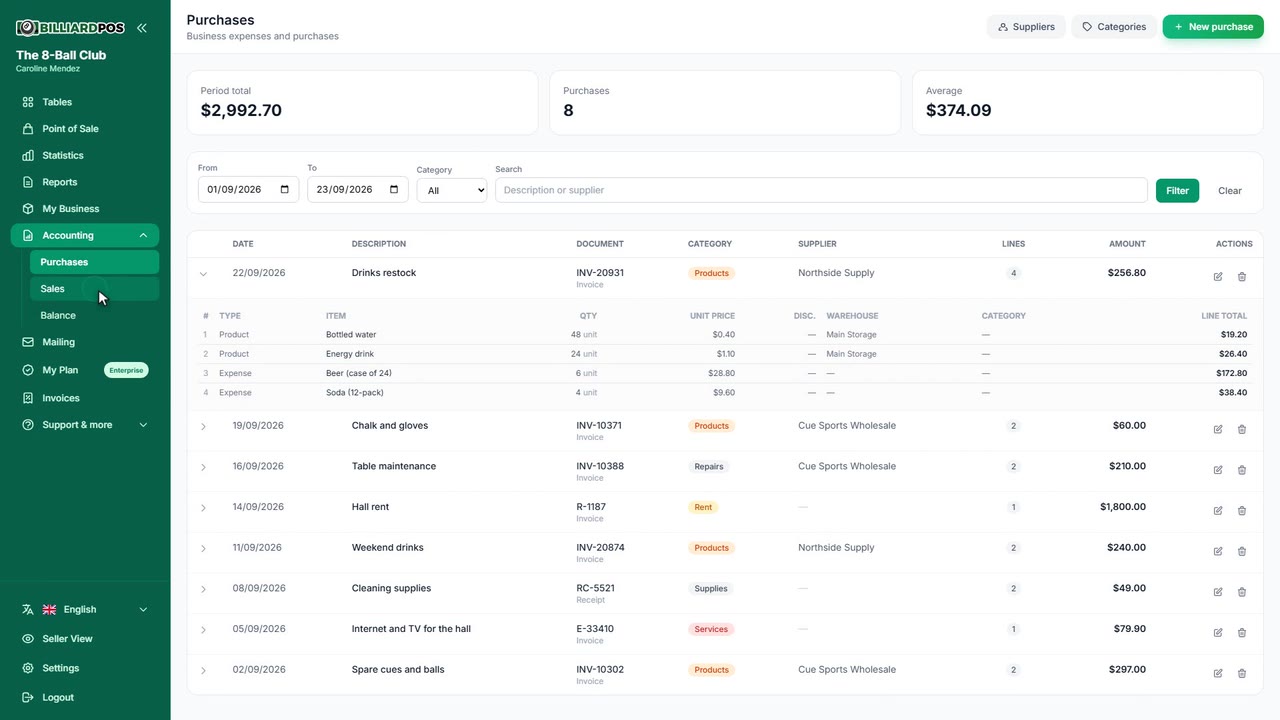Apply filters with the Filter button
1280x720 pixels.
[x=1177, y=190]
